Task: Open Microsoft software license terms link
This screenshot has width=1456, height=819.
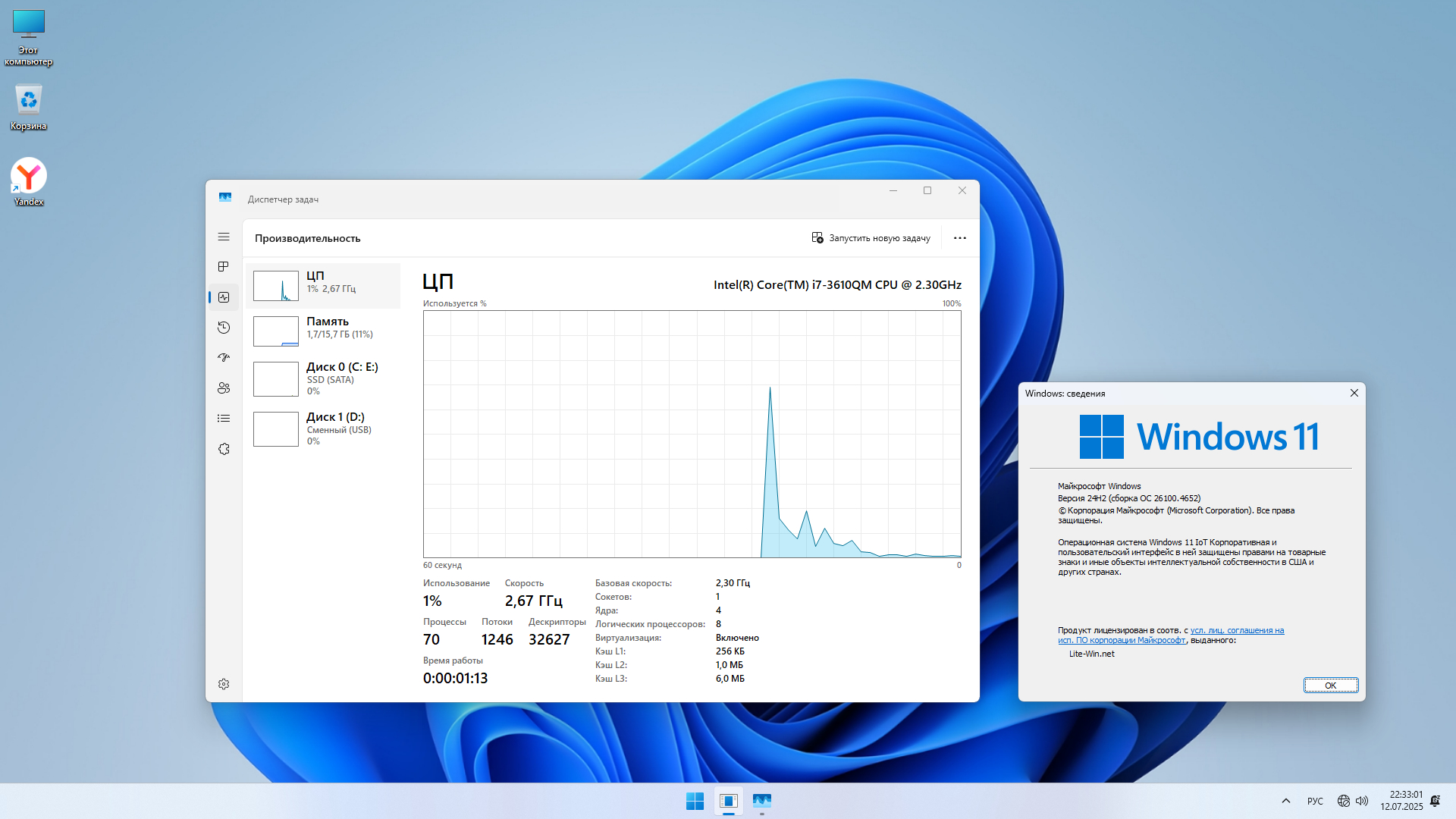Action: [x=1237, y=630]
